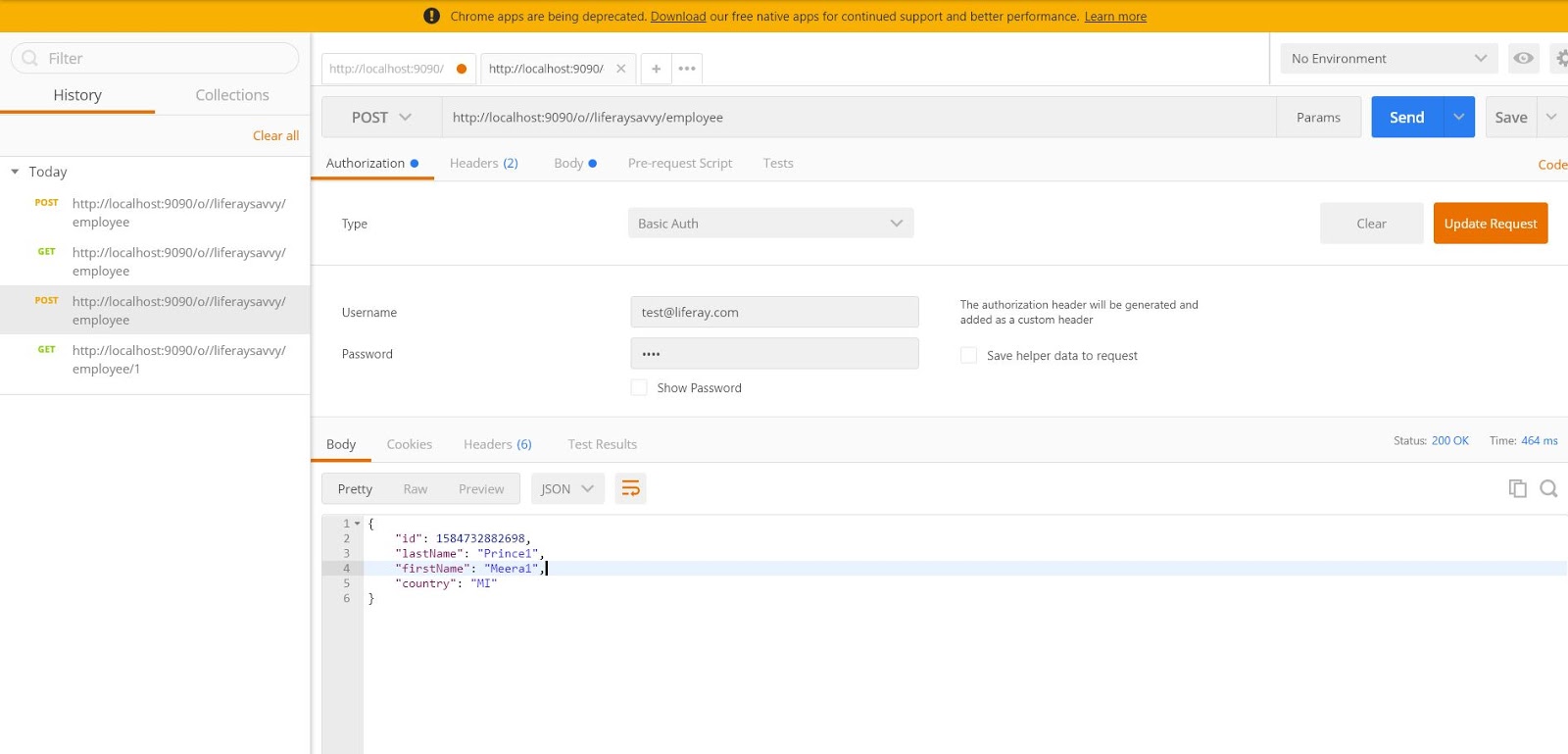This screenshot has height=754, width=1568.
Task: Click the Params button
Action: pos(1318,118)
